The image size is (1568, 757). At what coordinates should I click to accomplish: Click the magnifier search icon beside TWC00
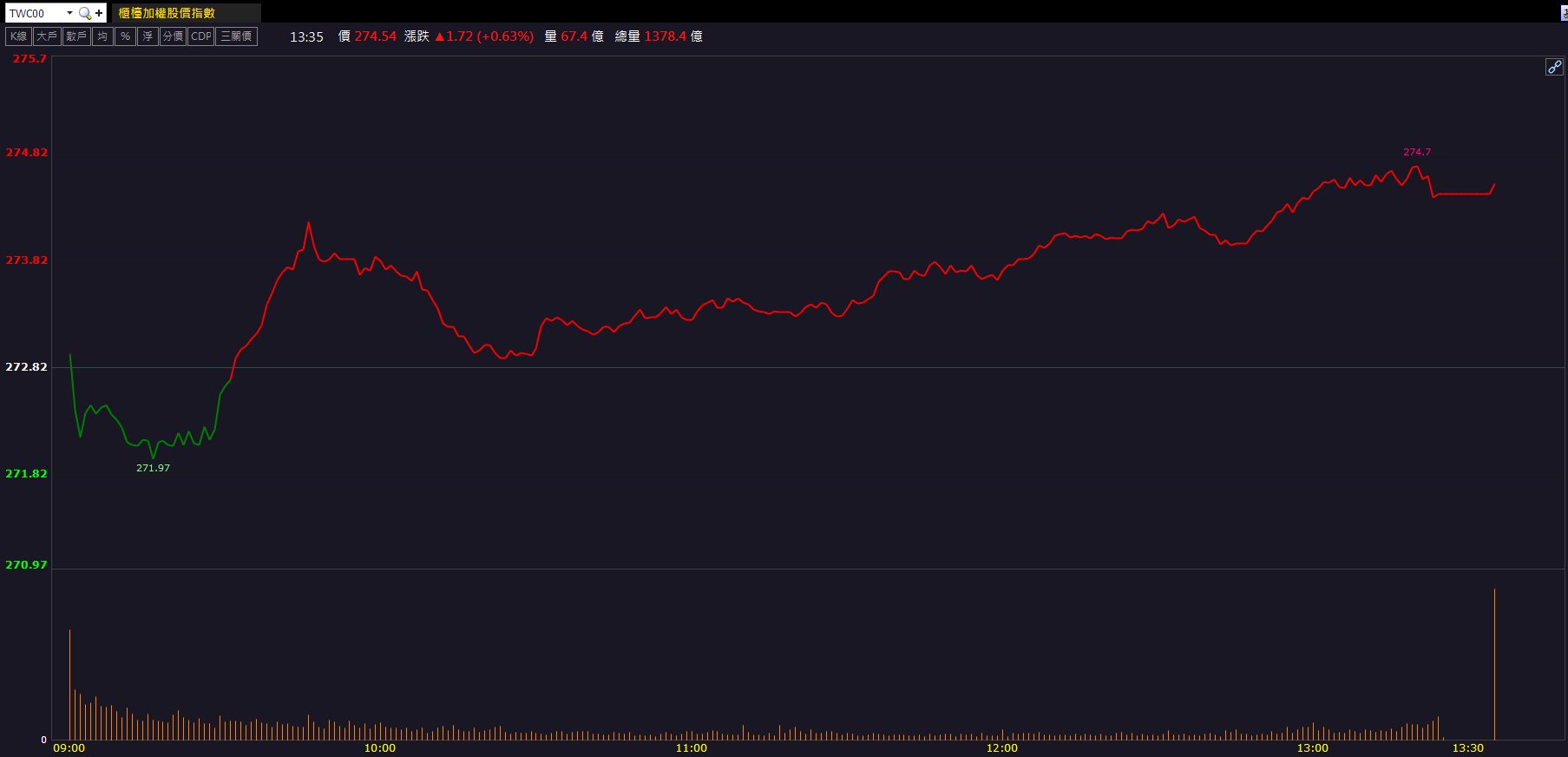pos(84,13)
